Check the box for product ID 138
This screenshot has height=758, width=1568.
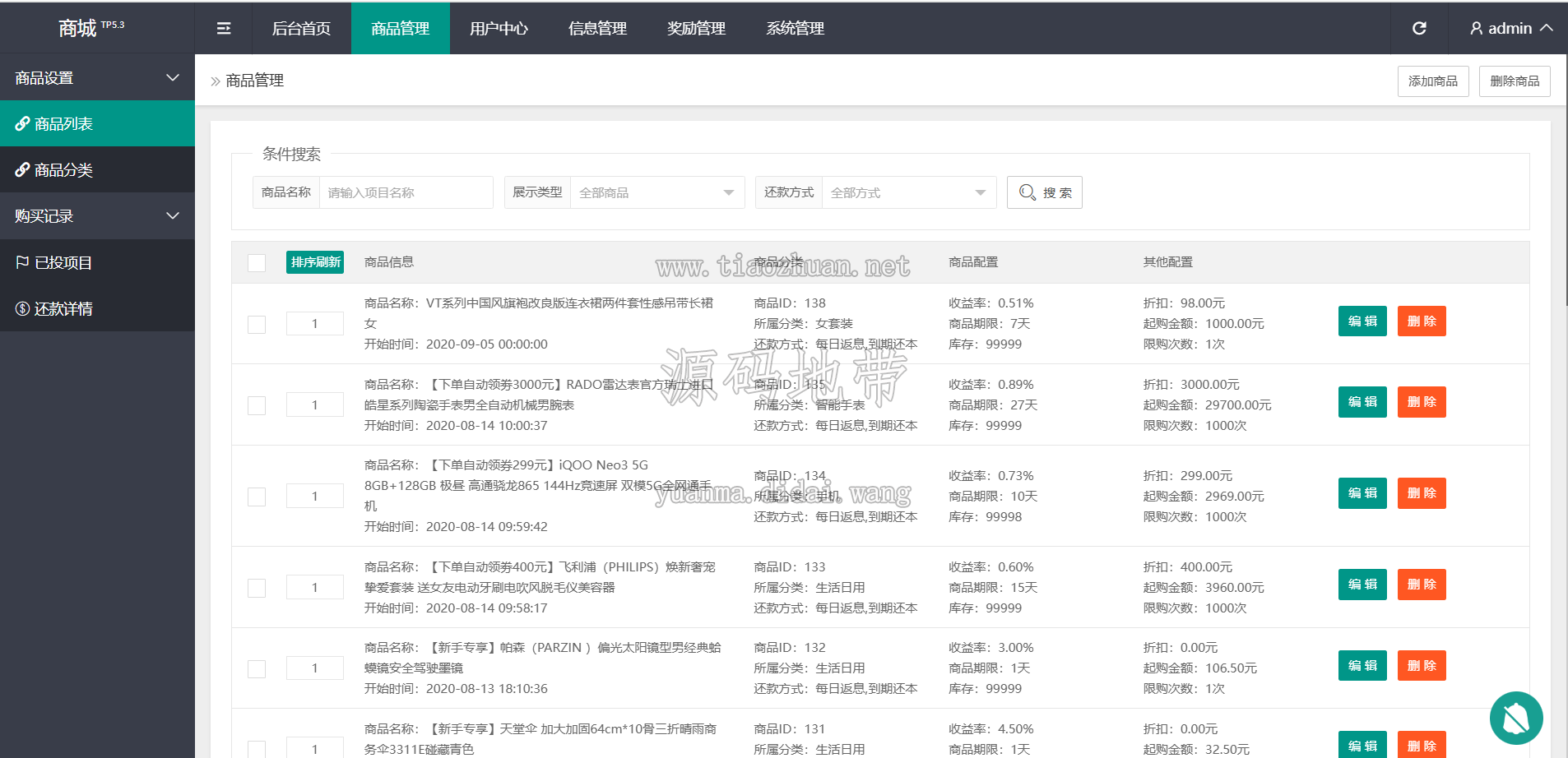coord(257,324)
